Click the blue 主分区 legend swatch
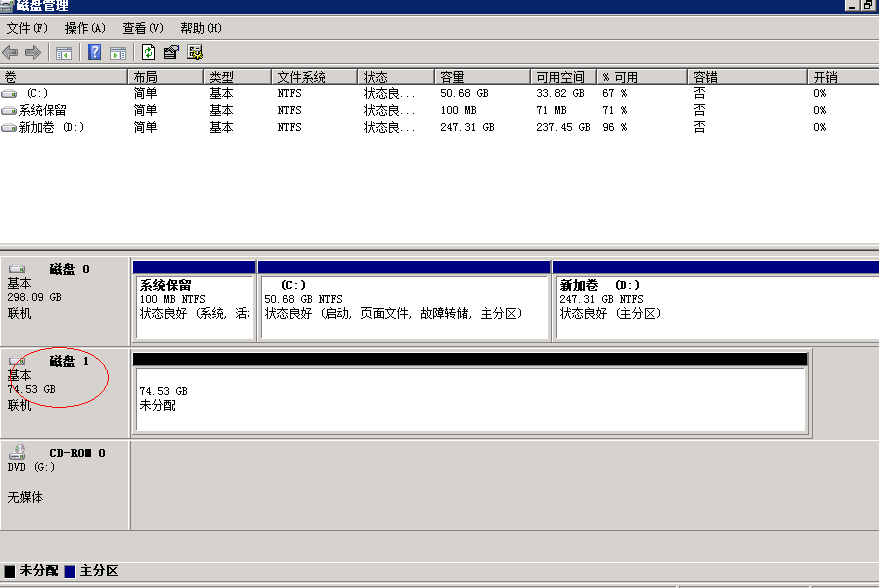 [x=70, y=571]
